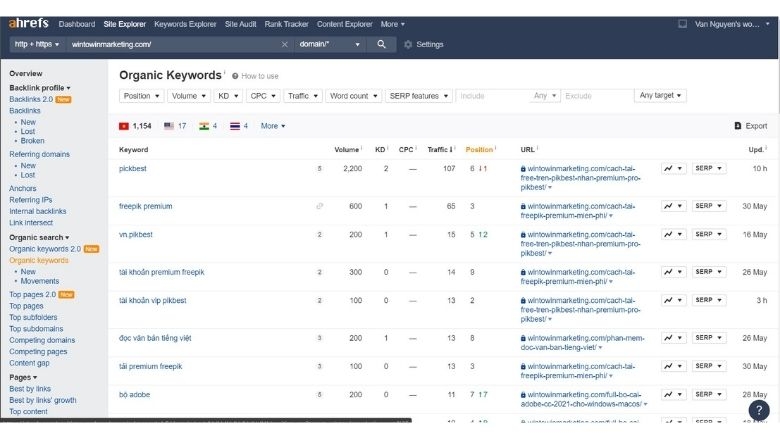Image resolution: width=780 pixels, height=439 pixels.
Task: Open the Any target dropdown
Action: click(660, 95)
